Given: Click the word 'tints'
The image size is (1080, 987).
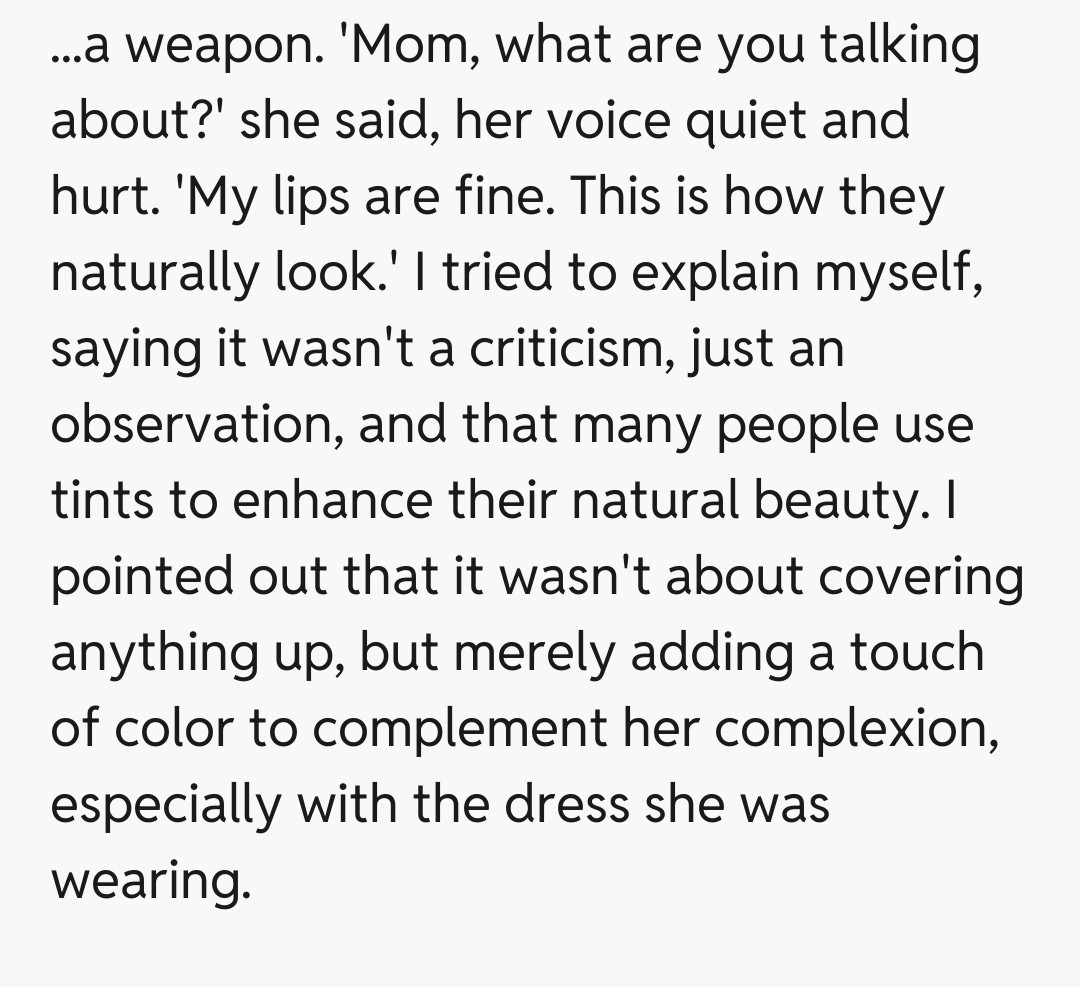Looking at the screenshot, I should [104, 500].
